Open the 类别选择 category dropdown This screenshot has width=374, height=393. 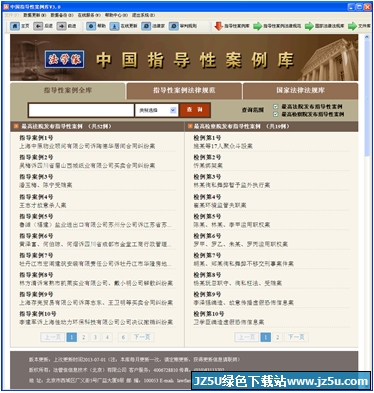156,110
